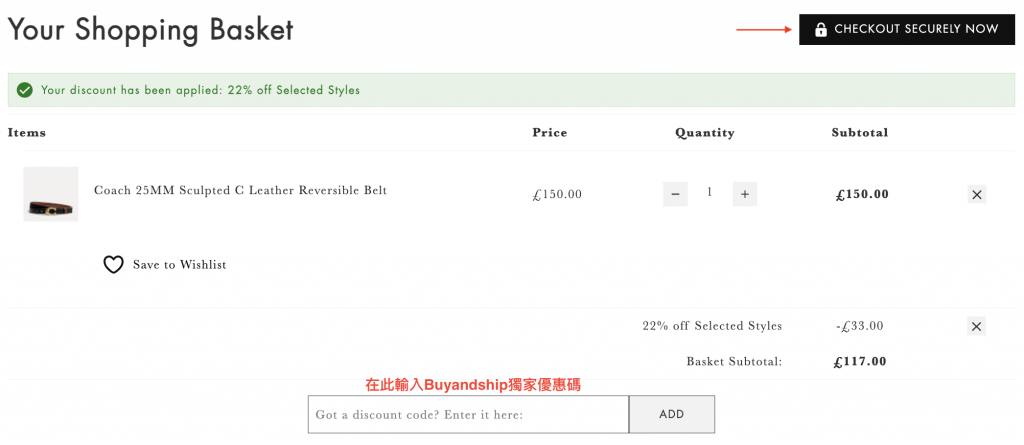Click the quantity value between minus and plus
This screenshot has height=445, width=1024.
click(x=709, y=193)
